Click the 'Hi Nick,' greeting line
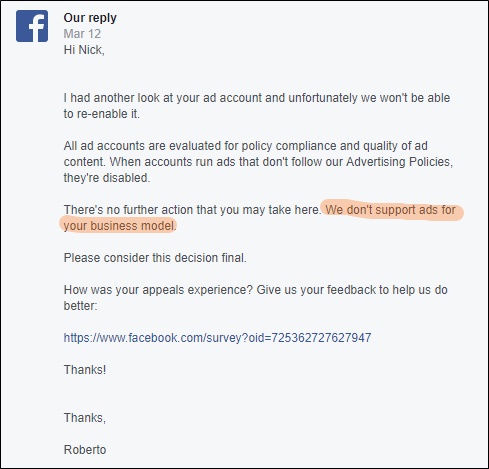The width and height of the screenshot is (489, 469). click(84, 50)
